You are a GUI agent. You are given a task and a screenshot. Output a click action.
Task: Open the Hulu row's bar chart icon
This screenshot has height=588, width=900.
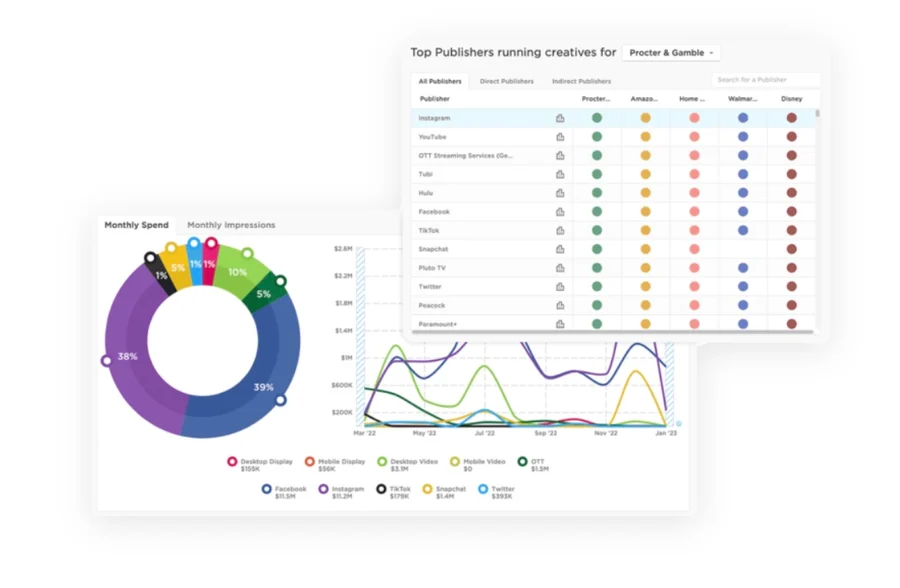[560, 193]
